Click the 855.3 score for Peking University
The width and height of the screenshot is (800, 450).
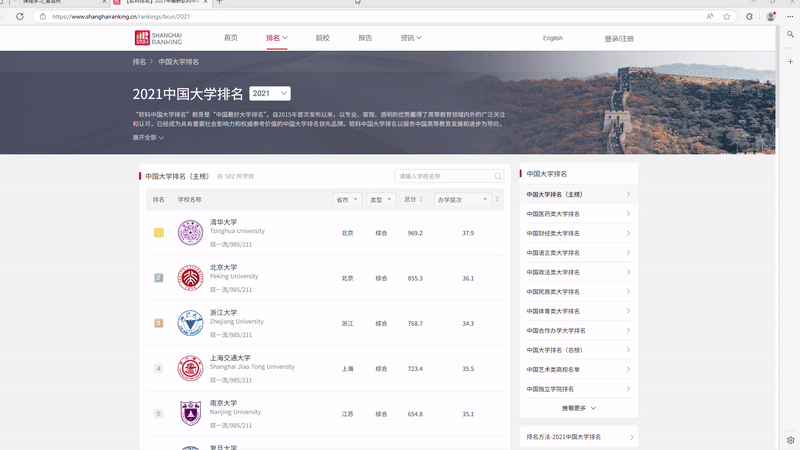coord(415,278)
